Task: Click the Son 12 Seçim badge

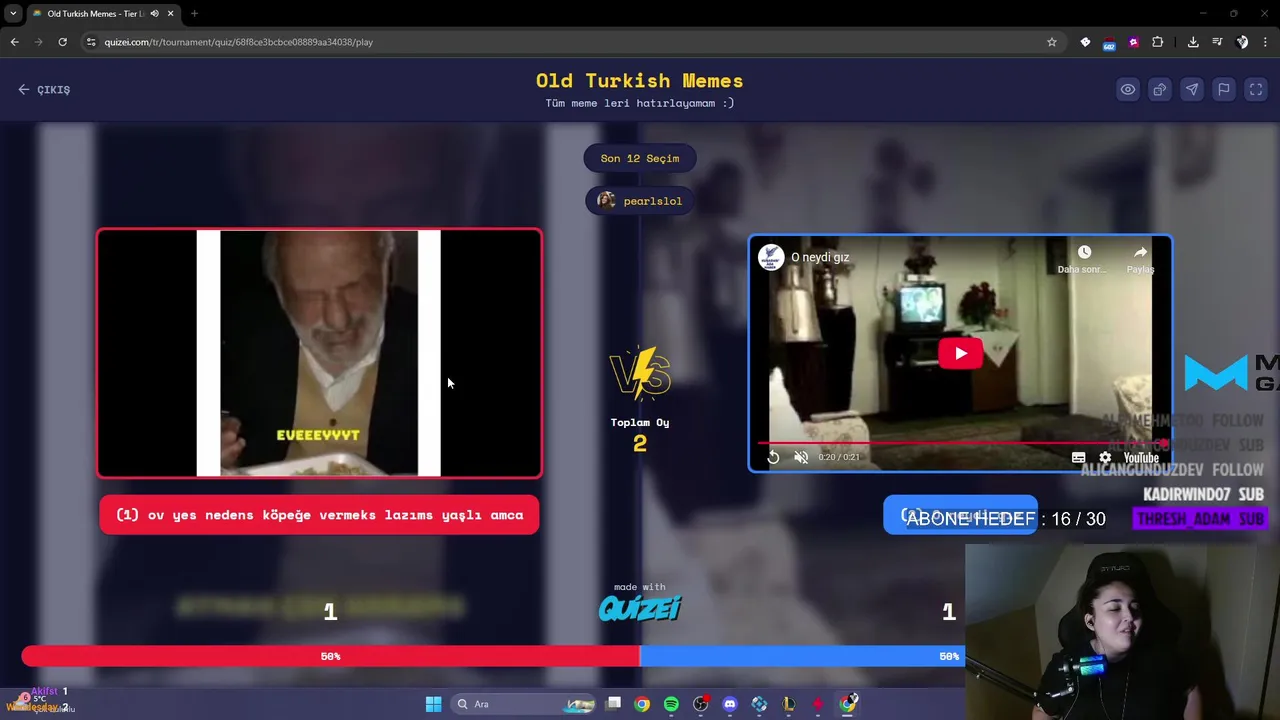Action: [640, 158]
